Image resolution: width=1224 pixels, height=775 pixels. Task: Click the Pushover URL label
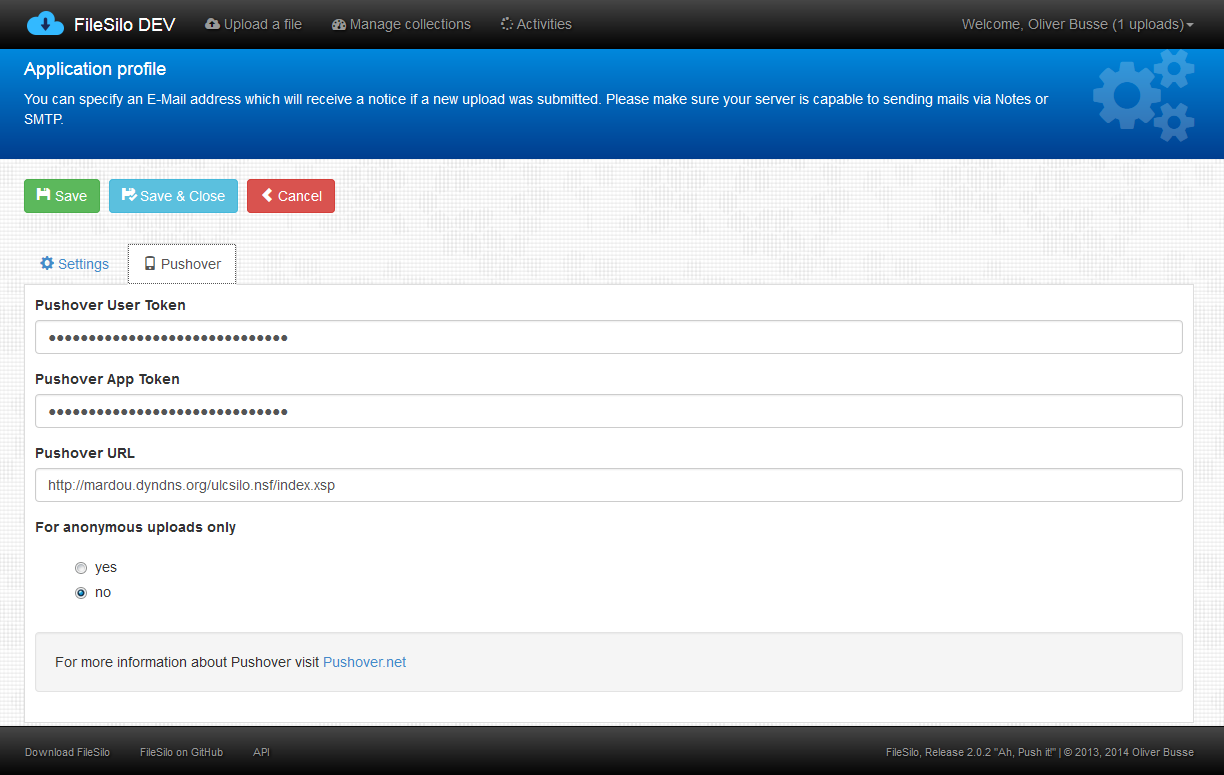tap(85, 453)
